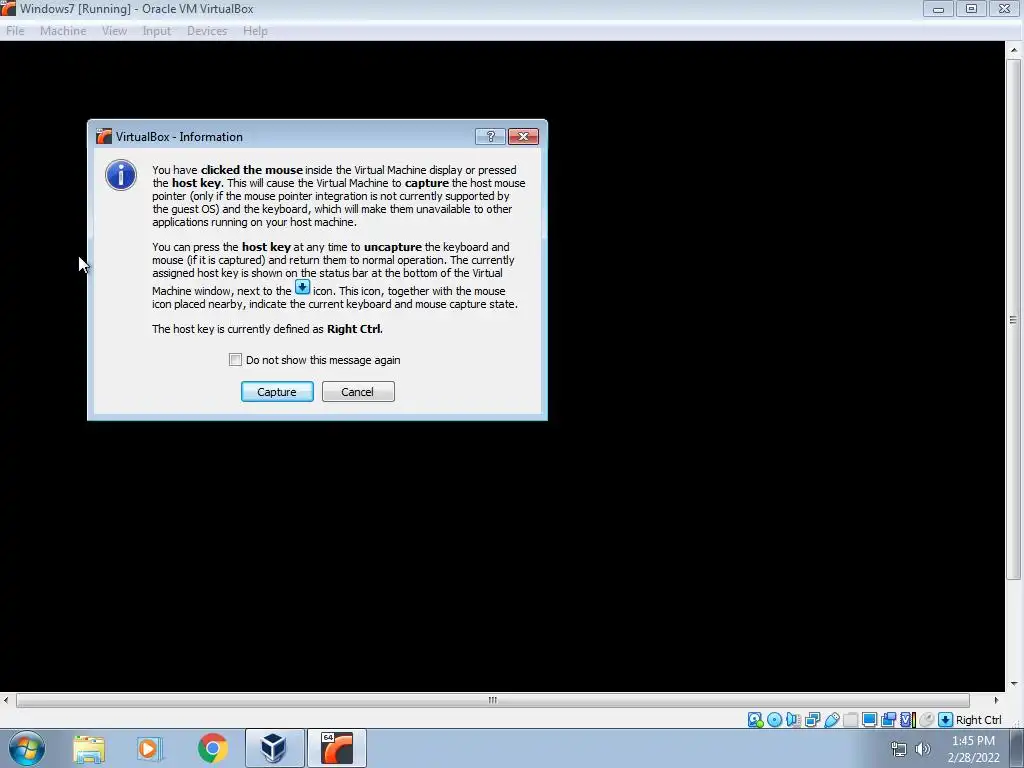This screenshot has height=768, width=1024.
Task: Select the running VM 64-bit taskbar button
Action: (337, 748)
